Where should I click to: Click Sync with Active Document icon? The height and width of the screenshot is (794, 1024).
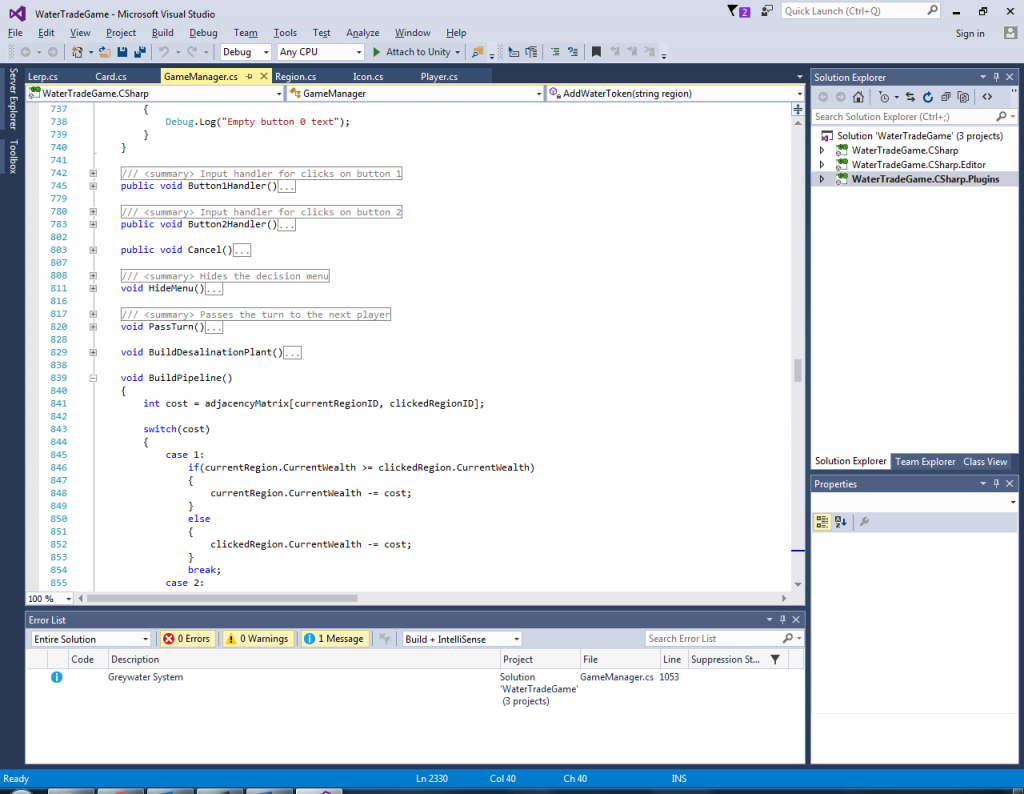(x=910, y=97)
